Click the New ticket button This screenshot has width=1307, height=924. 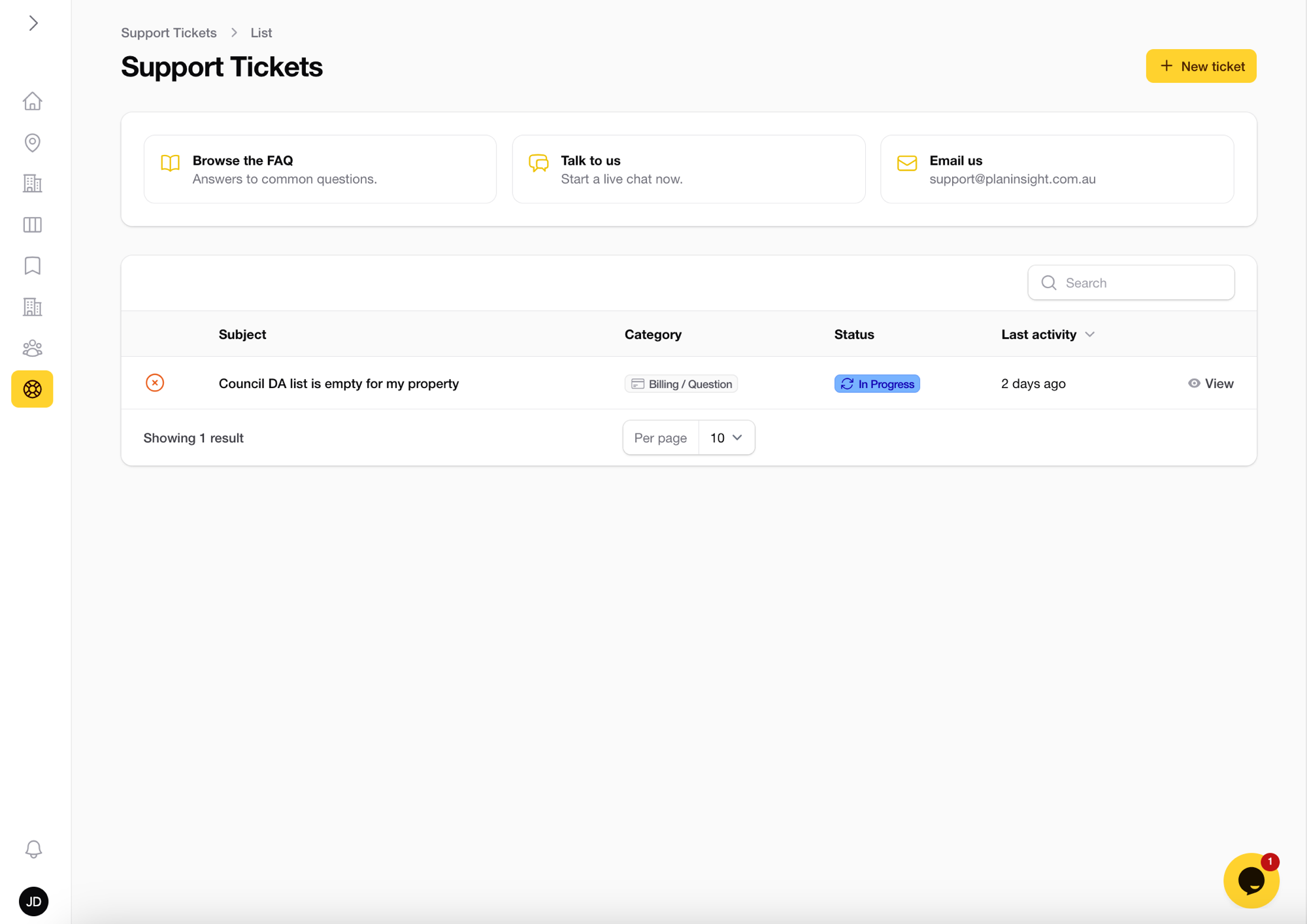coord(1201,66)
